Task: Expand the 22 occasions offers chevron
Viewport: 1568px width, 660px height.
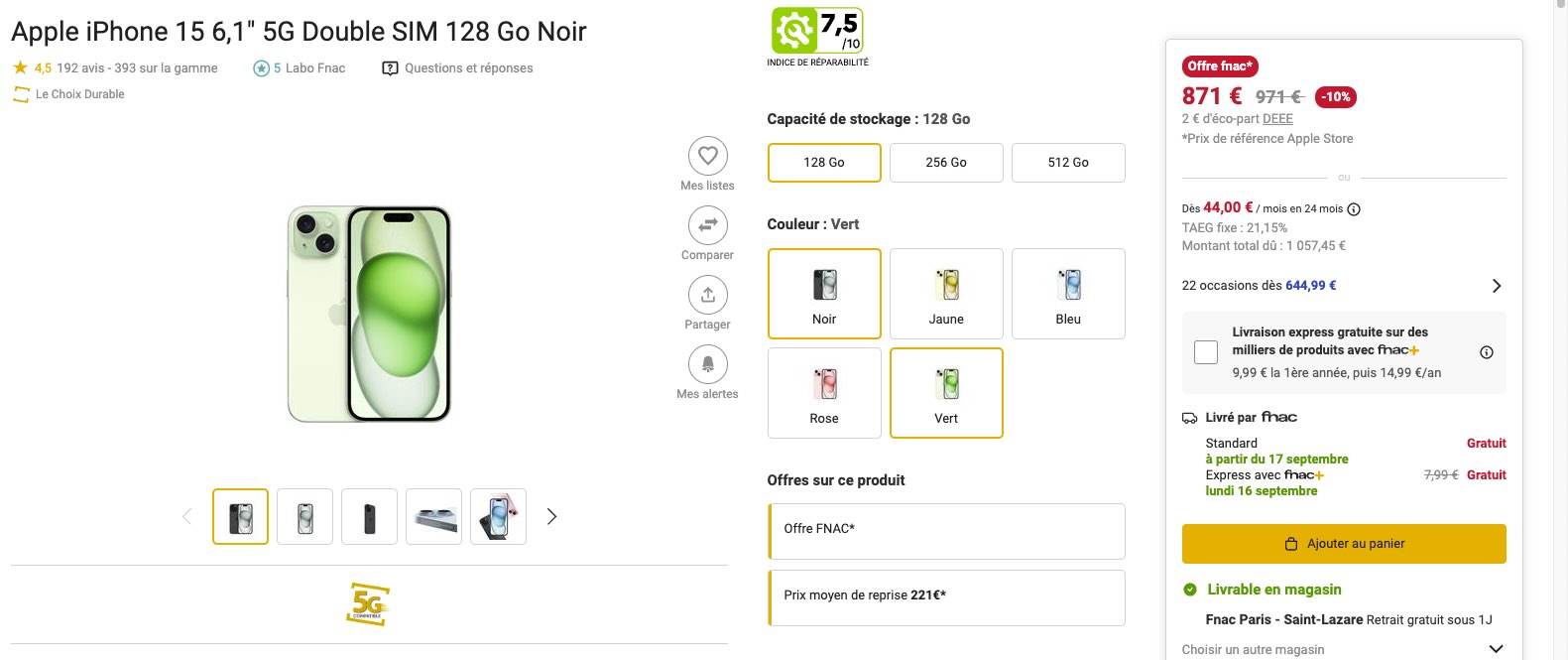Action: pos(1498,285)
